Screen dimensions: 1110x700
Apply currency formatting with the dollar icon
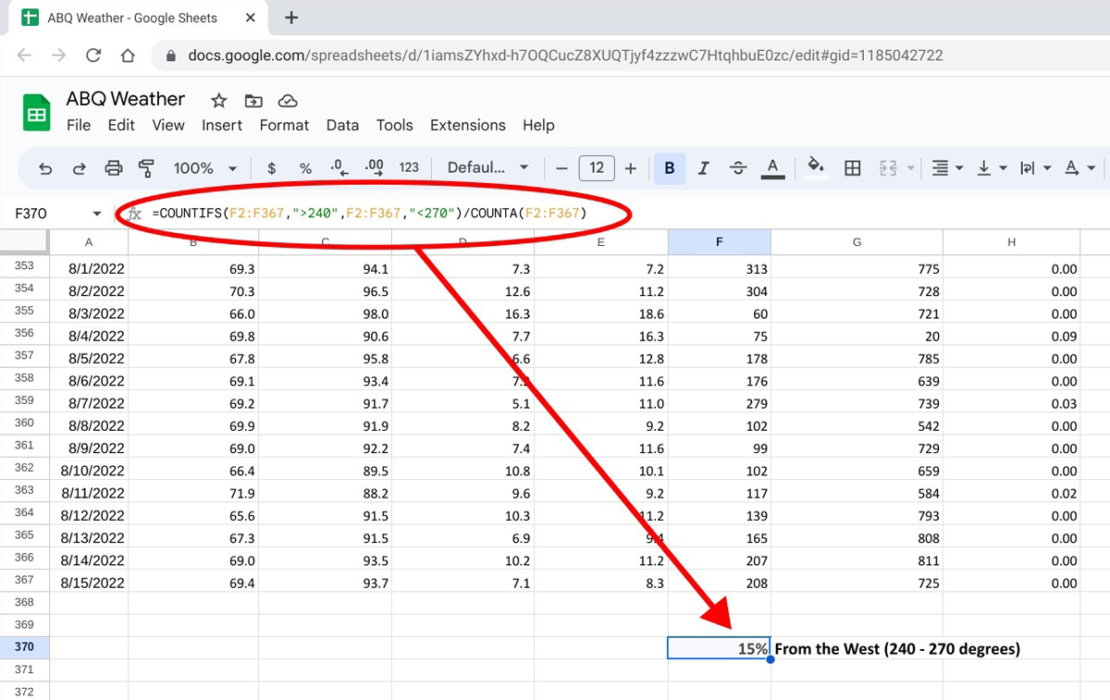pyautogui.click(x=271, y=167)
